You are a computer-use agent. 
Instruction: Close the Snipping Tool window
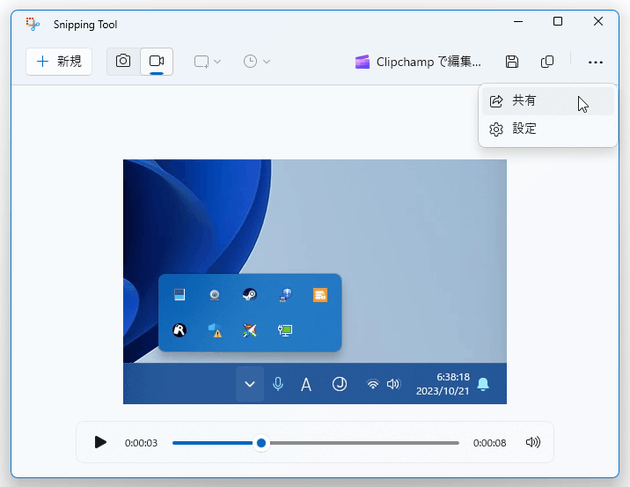[598, 21]
